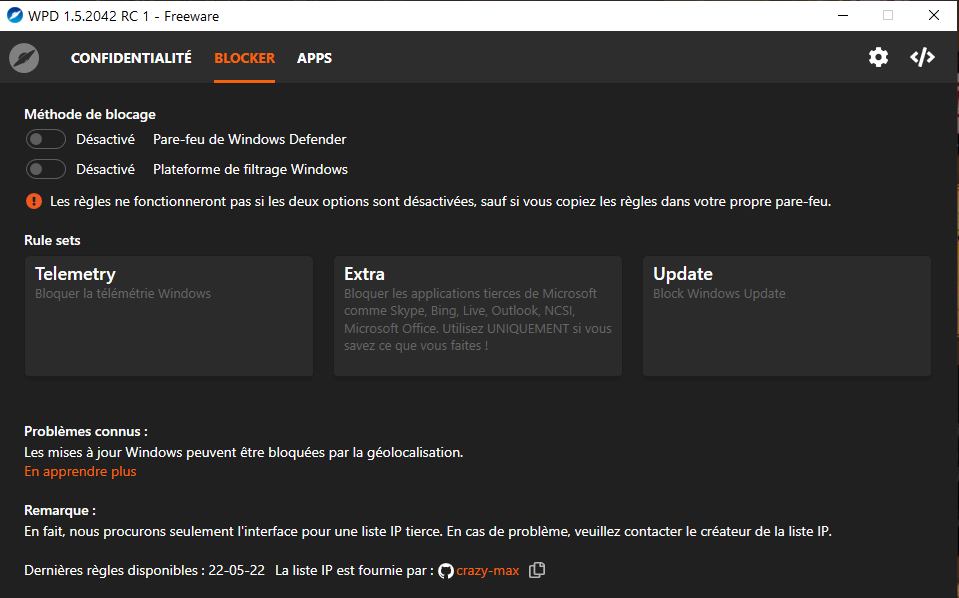Click the GitHub icon beside crazy-max
959x598 pixels.
pos(446,571)
